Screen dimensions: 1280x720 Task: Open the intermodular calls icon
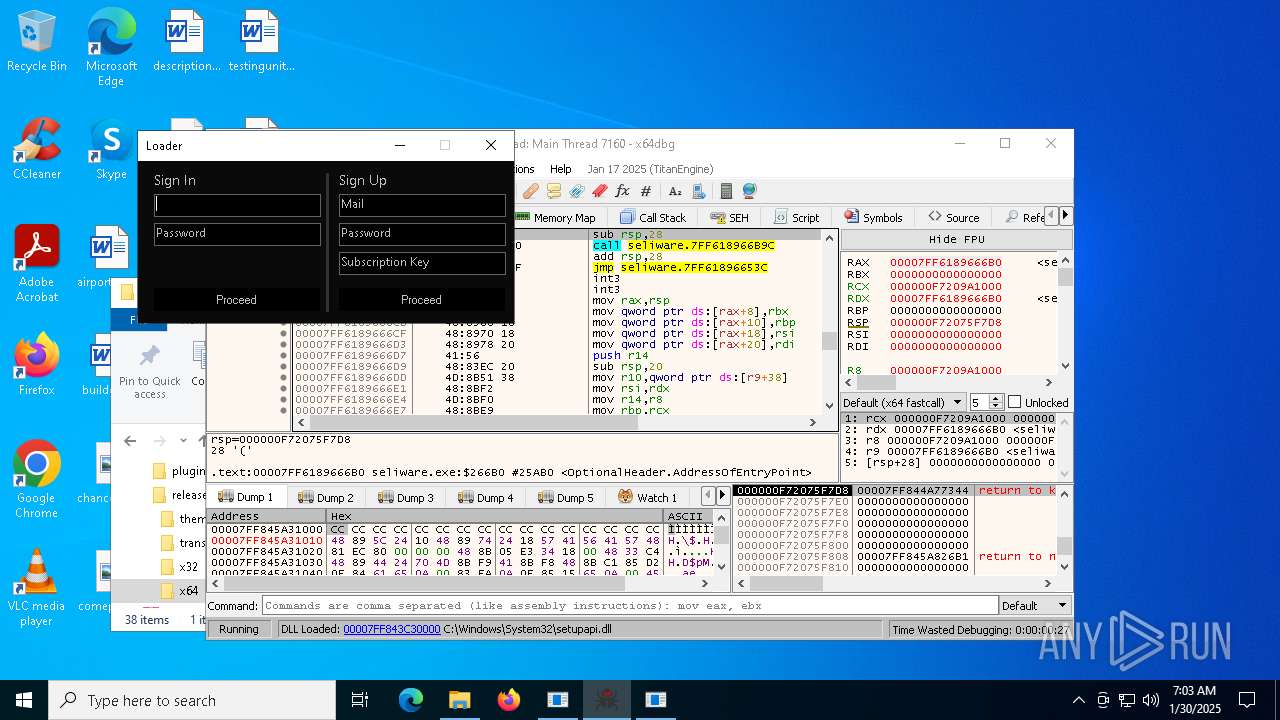pos(698,191)
